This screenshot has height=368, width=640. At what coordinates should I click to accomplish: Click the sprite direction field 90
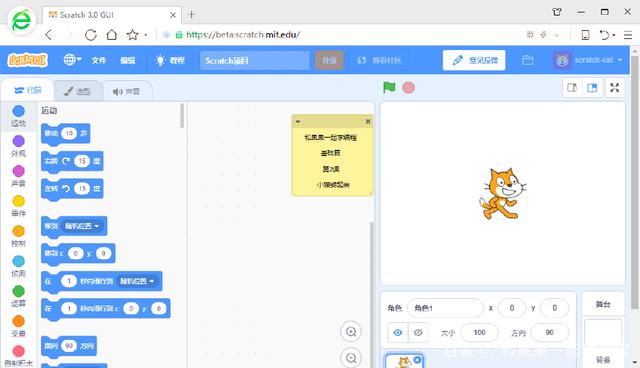549,333
